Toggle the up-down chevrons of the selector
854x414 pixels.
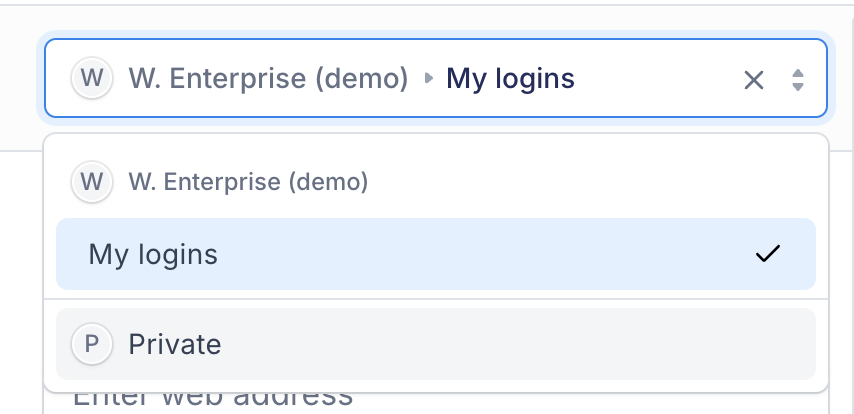coord(798,80)
